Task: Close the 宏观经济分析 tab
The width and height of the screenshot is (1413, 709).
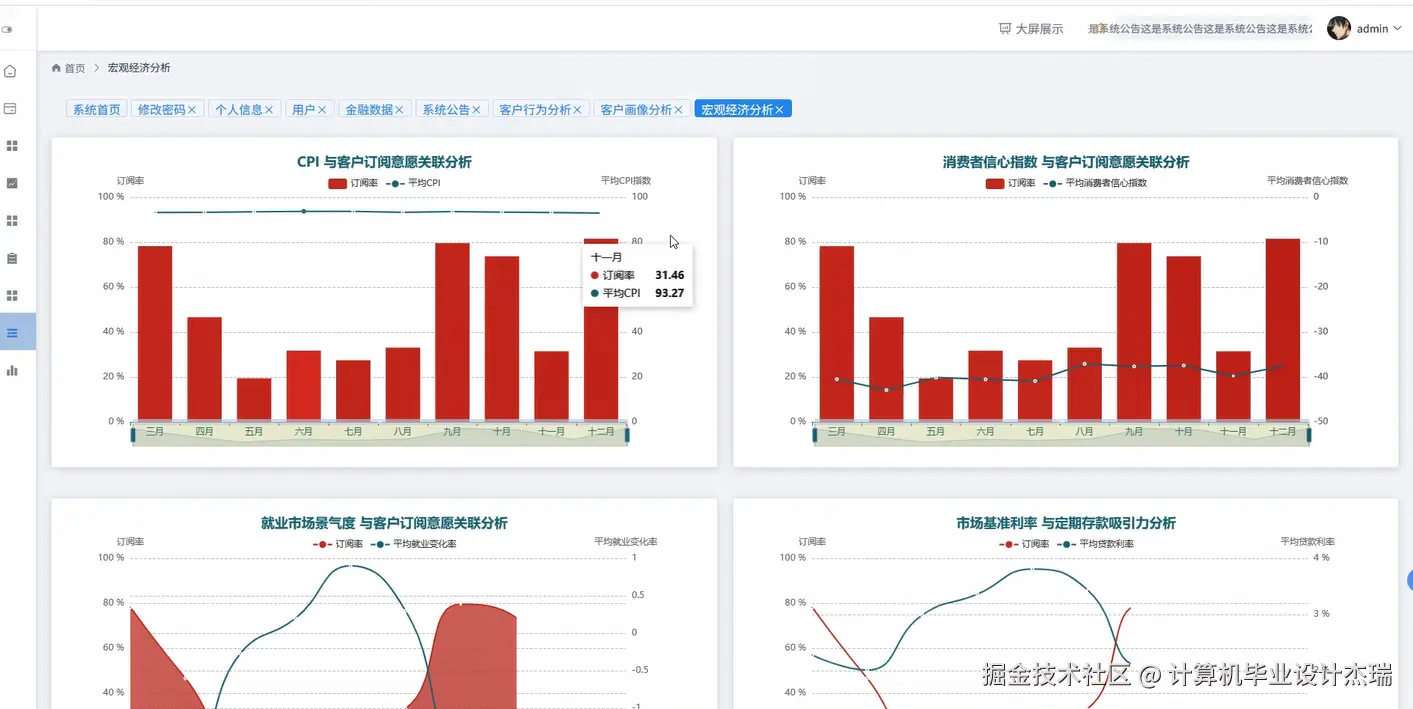Action: [779, 109]
